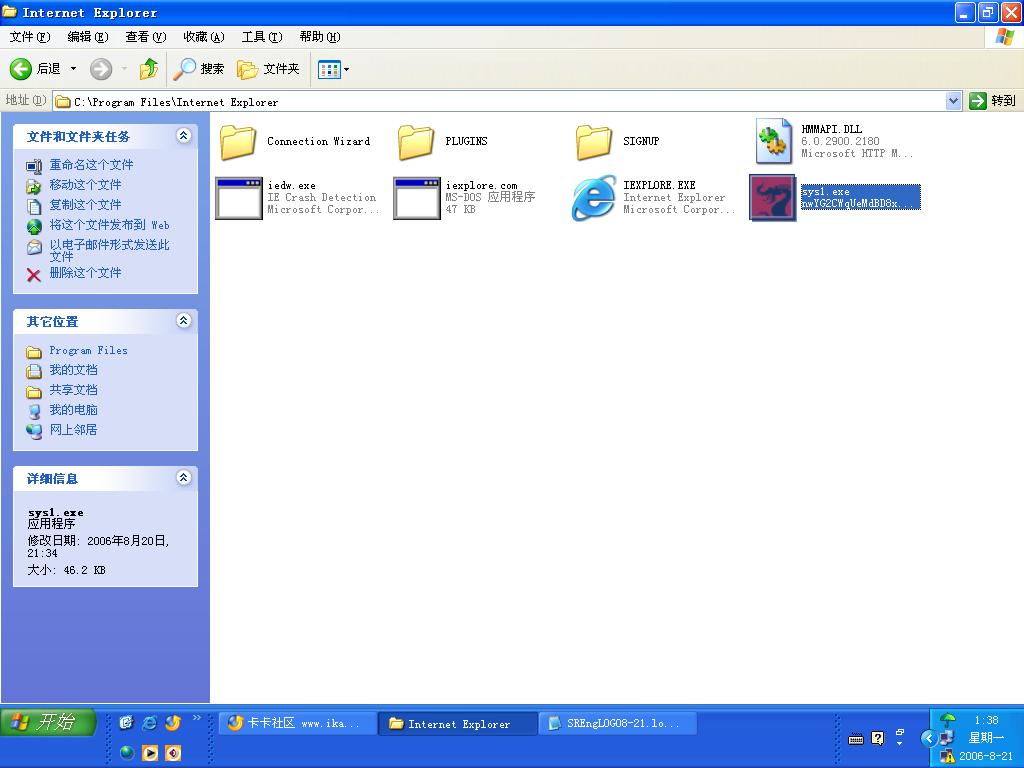
Task: Open 网上邻居 in other places
Action: click(74, 430)
